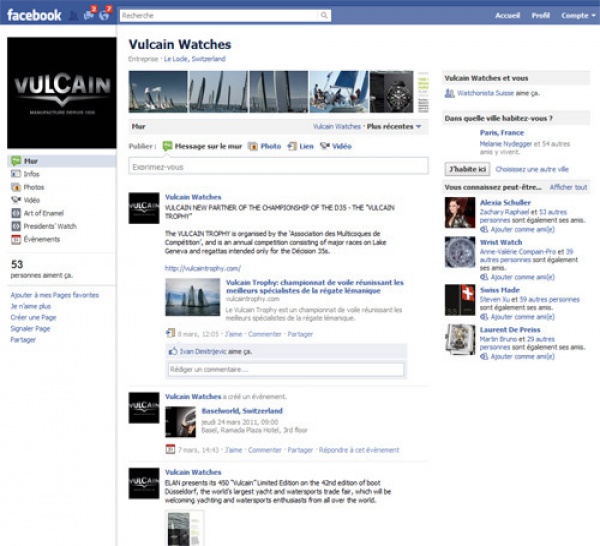Click the Je n'aime plus link
Viewport: 600px width, 546px height.
31,306
